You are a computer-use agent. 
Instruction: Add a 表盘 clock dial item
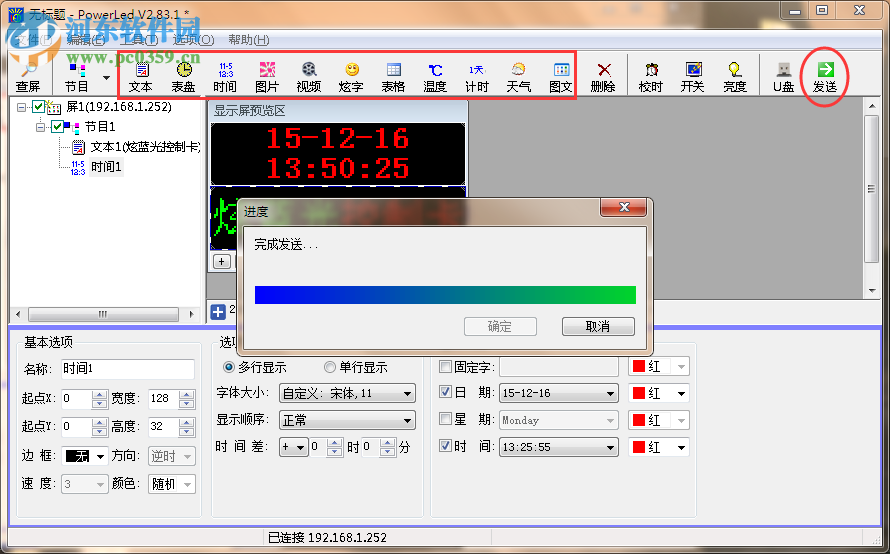183,77
